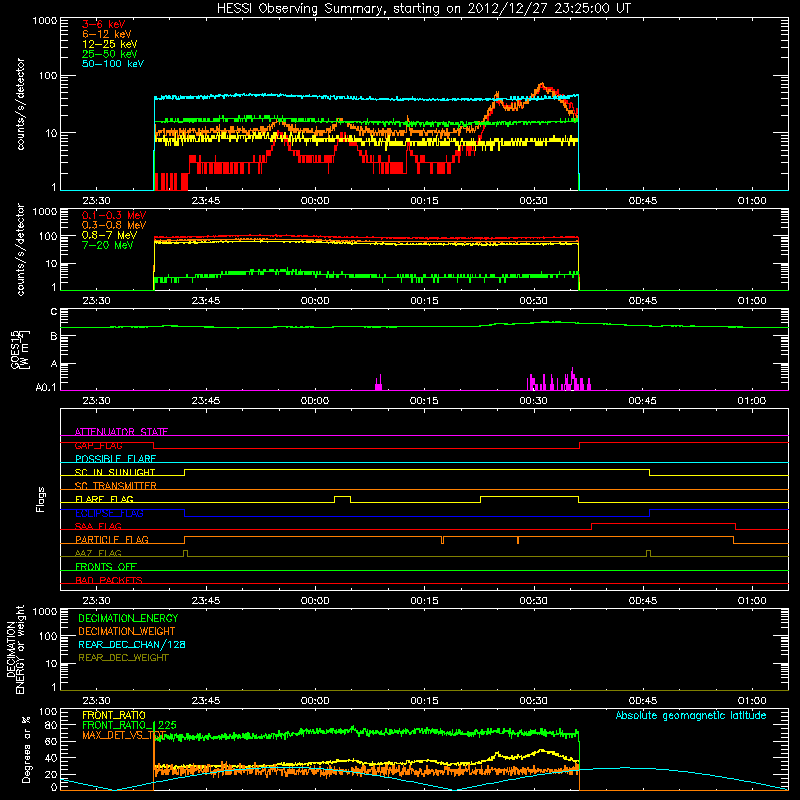Select the red 3-6 keV legend label
Image resolution: width=800 pixels, height=800 pixels.
[x=104, y=24]
